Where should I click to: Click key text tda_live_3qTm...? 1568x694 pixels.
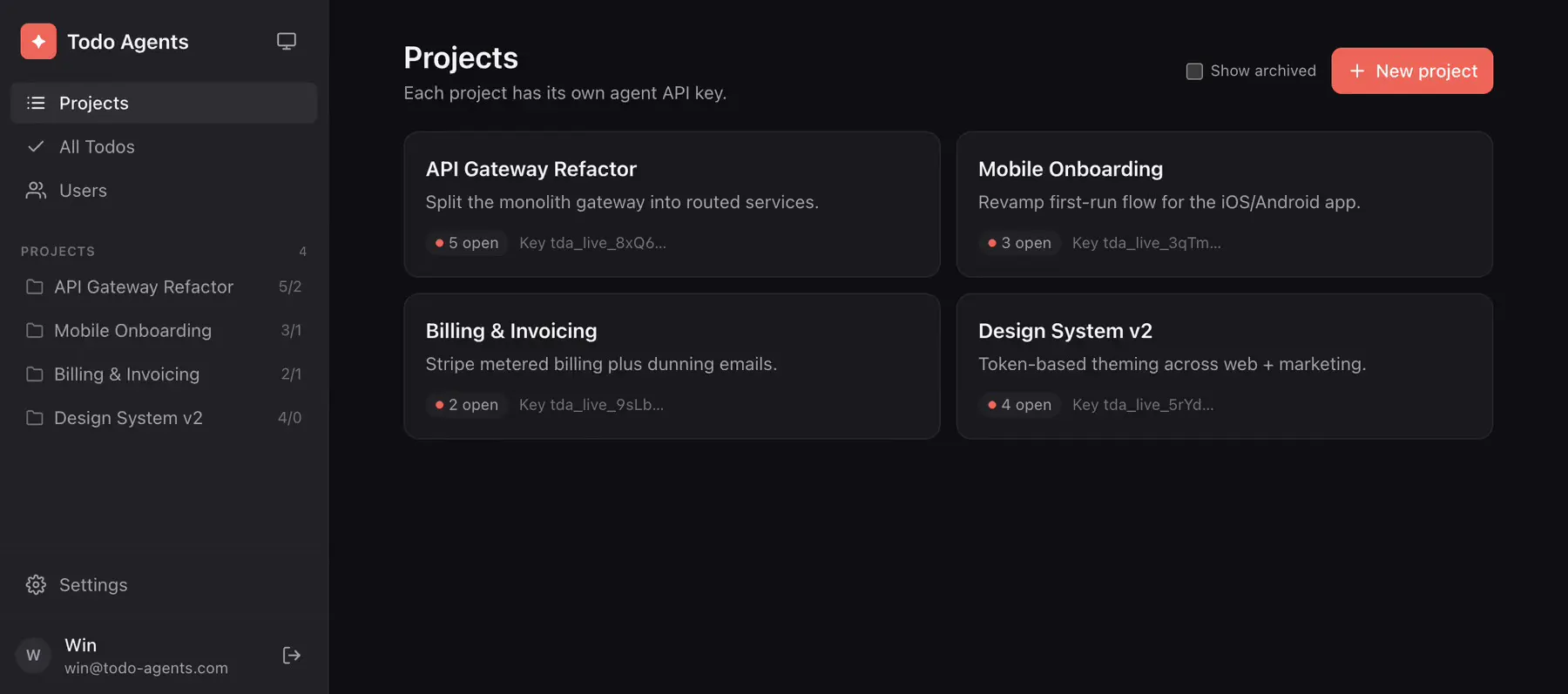1162,243
